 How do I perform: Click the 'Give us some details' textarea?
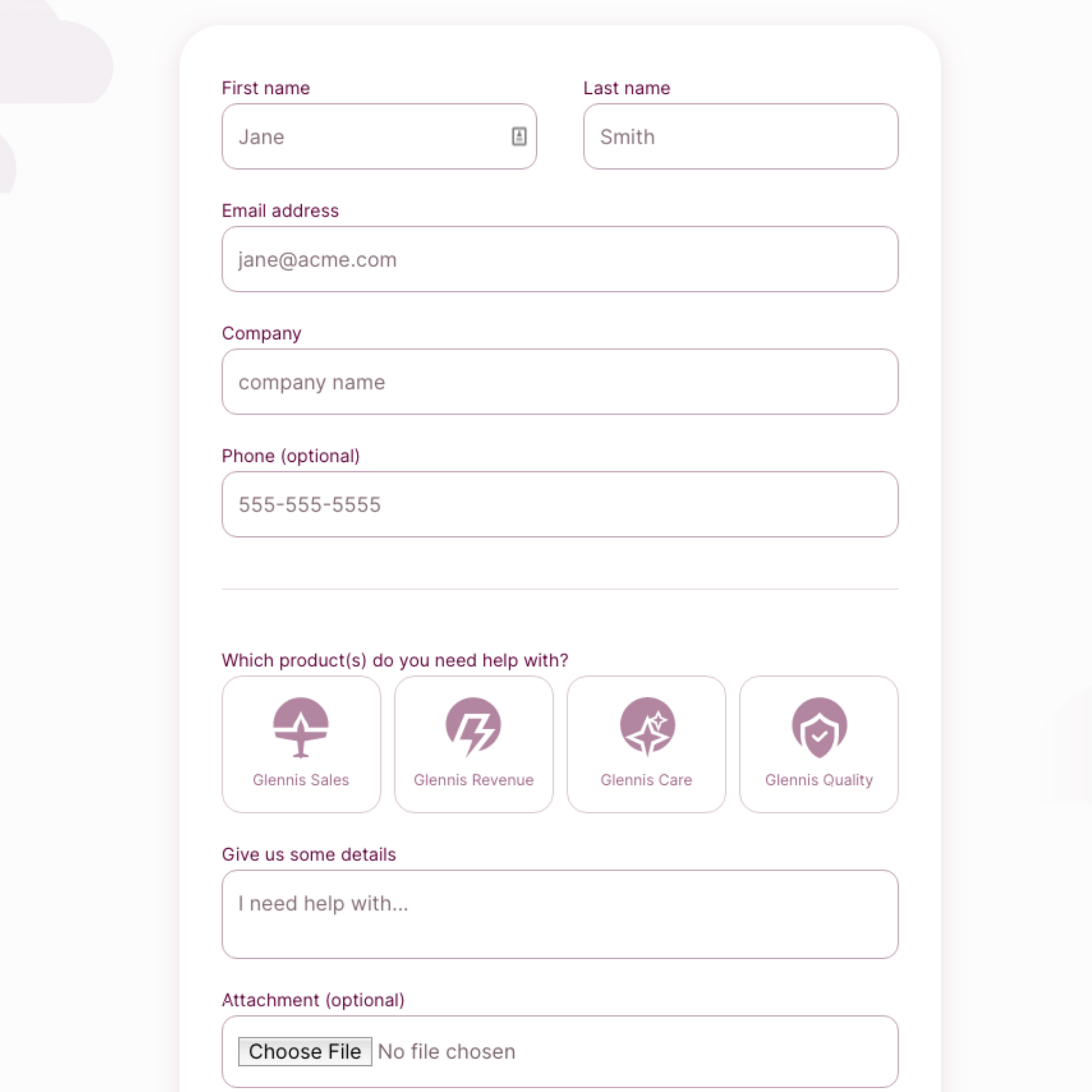559,914
